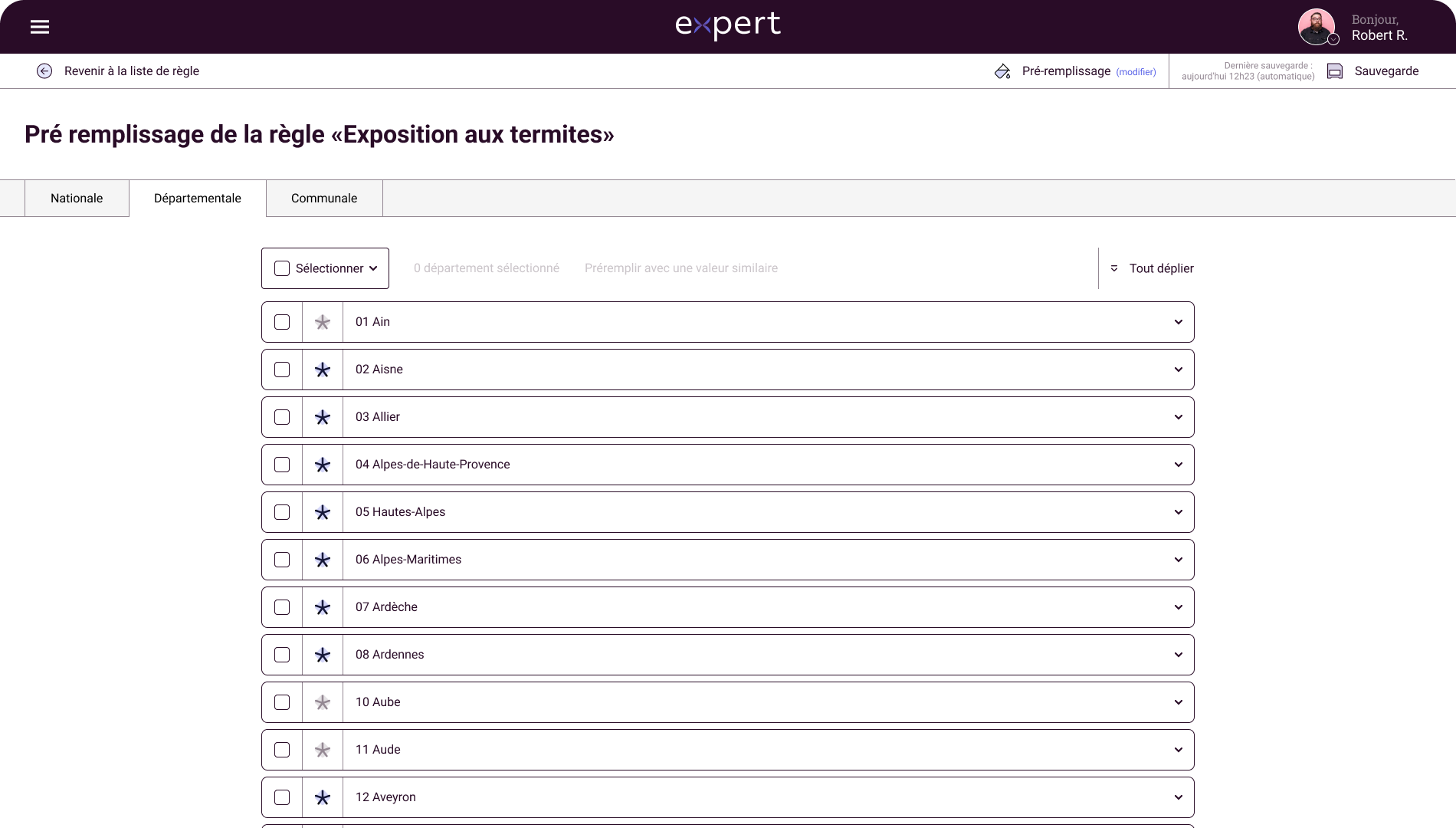Click the (modifier) link
This screenshot has height=828, width=1456.
pyautogui.click(x=1136, y=72)
